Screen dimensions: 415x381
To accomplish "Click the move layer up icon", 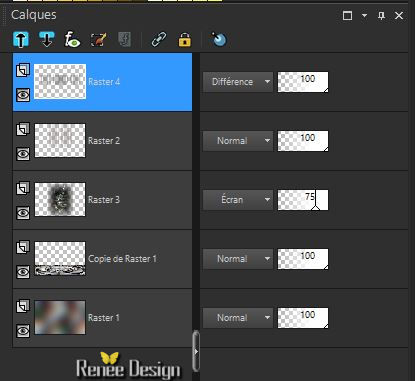I will point(21,39).
